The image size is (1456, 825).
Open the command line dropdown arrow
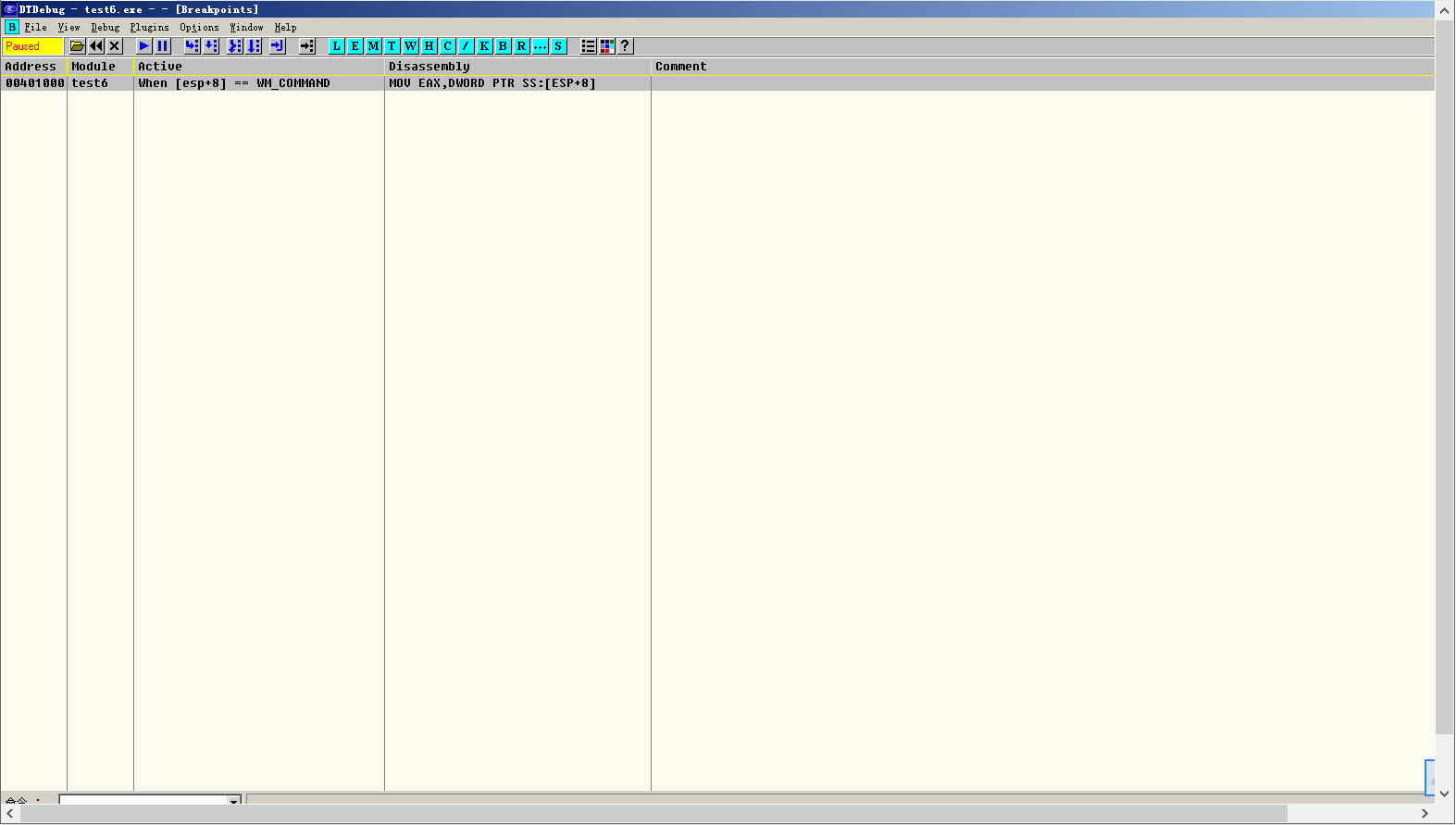(234, 800)
